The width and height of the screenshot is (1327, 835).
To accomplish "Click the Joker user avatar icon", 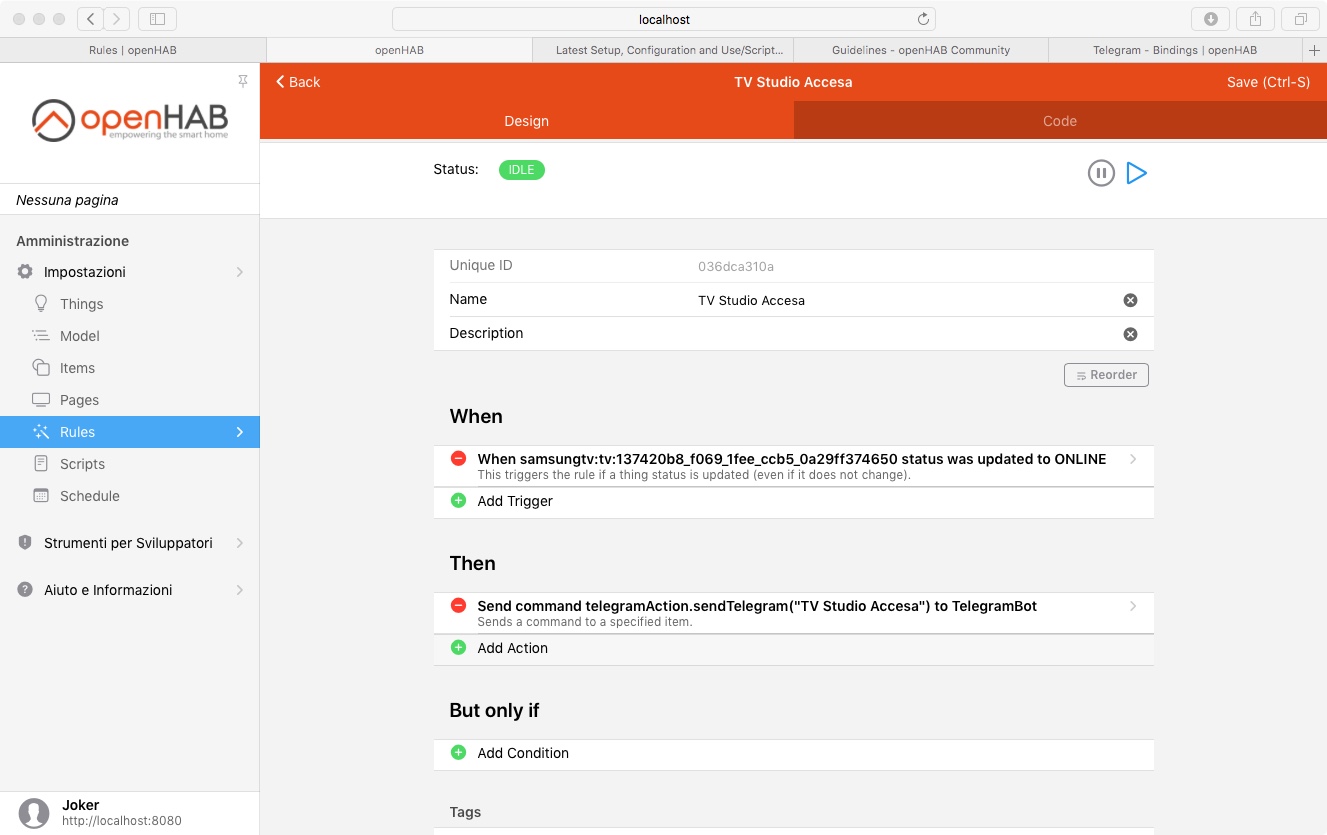I will point(34,813).
